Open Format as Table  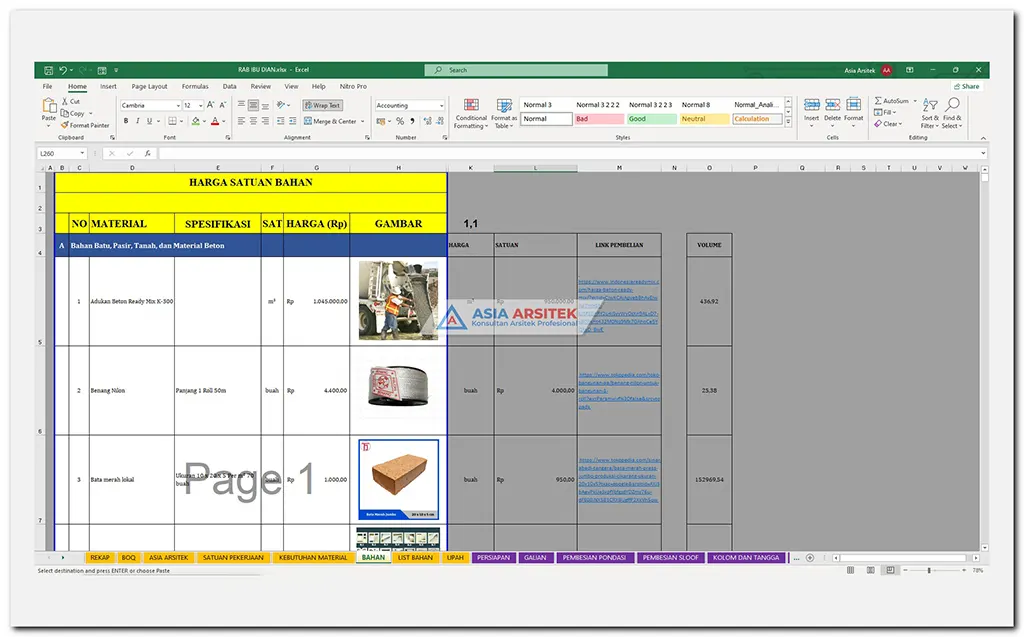coord(504,114)
